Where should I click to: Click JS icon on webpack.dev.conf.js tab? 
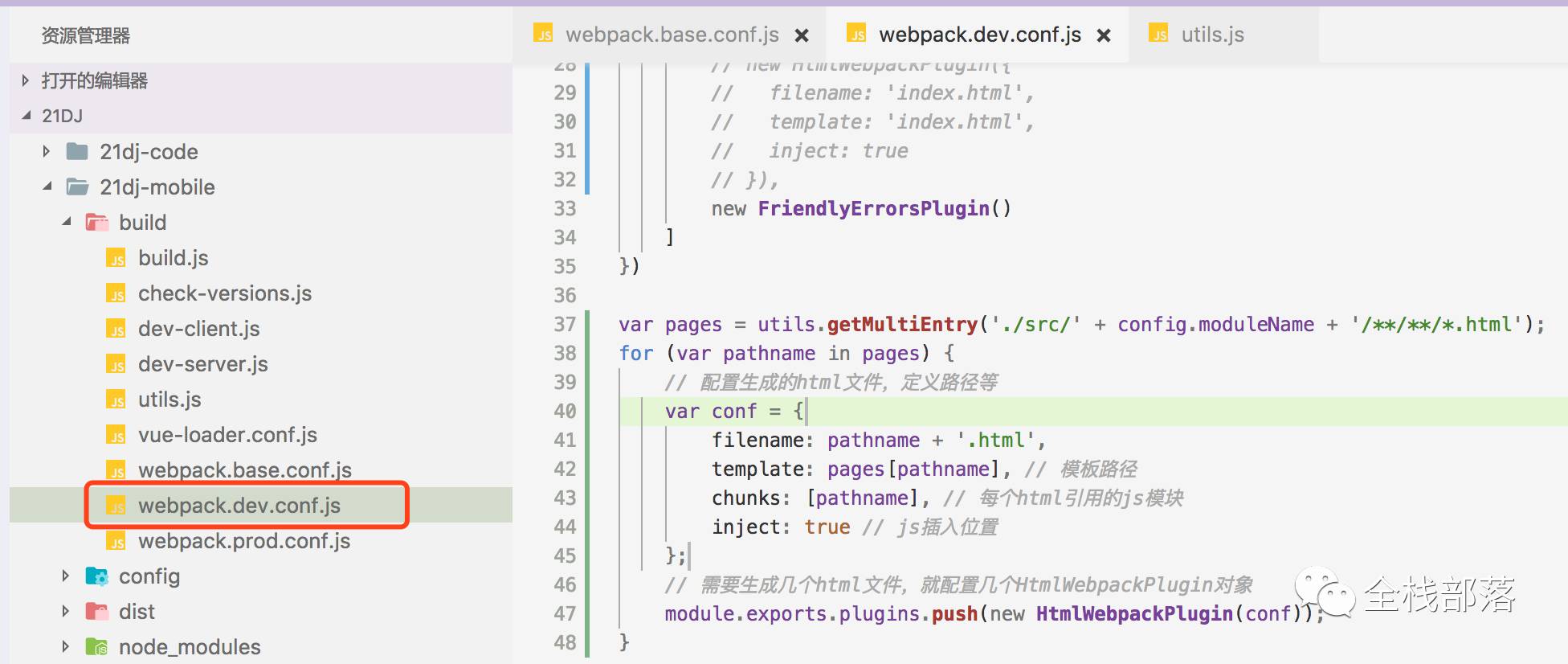(857, 33)
